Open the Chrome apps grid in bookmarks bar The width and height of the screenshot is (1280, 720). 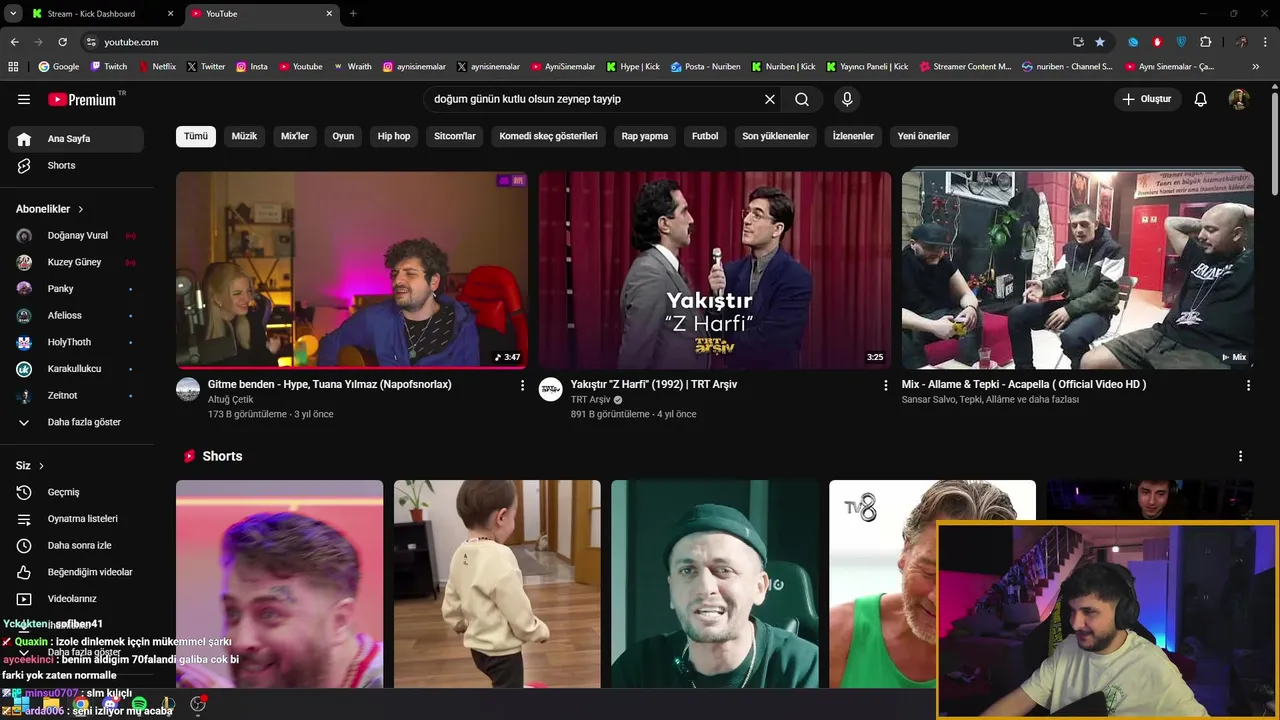tap(13, 67)
